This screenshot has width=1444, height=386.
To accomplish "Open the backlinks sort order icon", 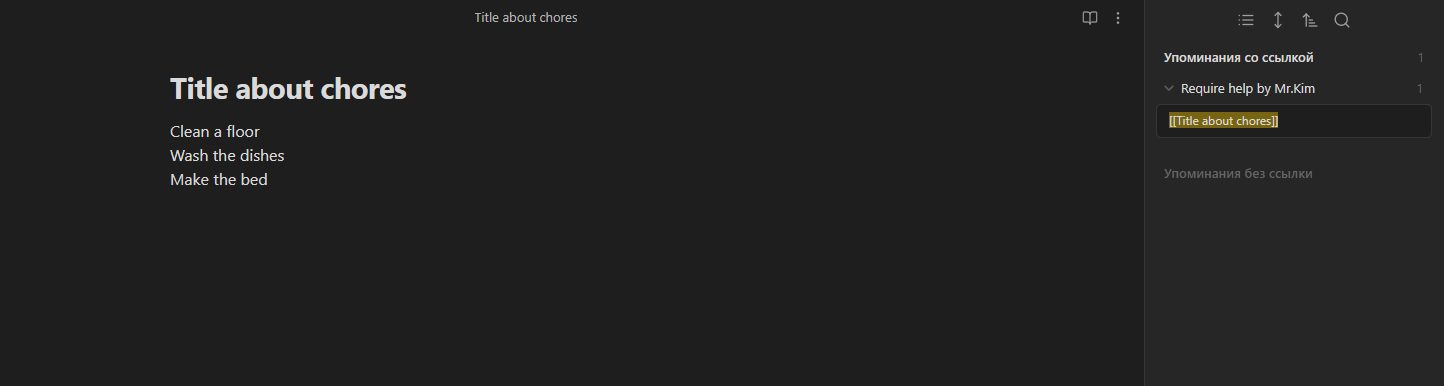I will 1310,20.
